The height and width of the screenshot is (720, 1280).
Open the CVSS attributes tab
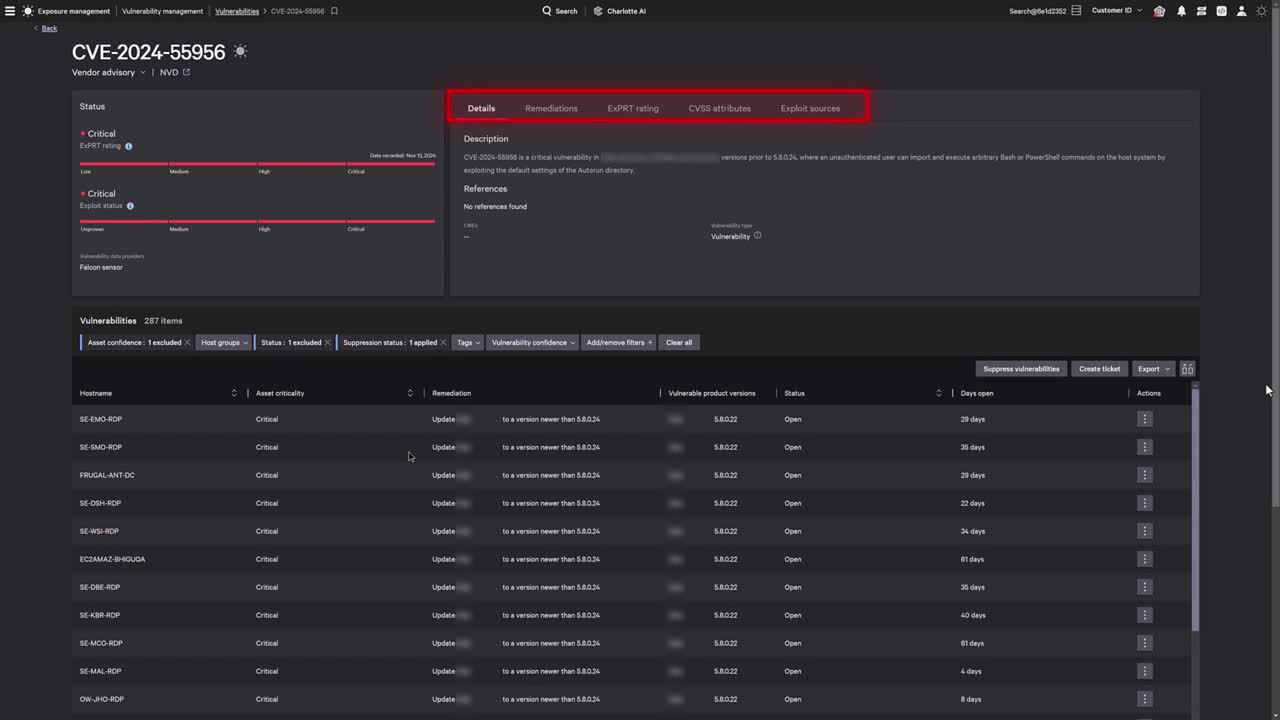719,108
